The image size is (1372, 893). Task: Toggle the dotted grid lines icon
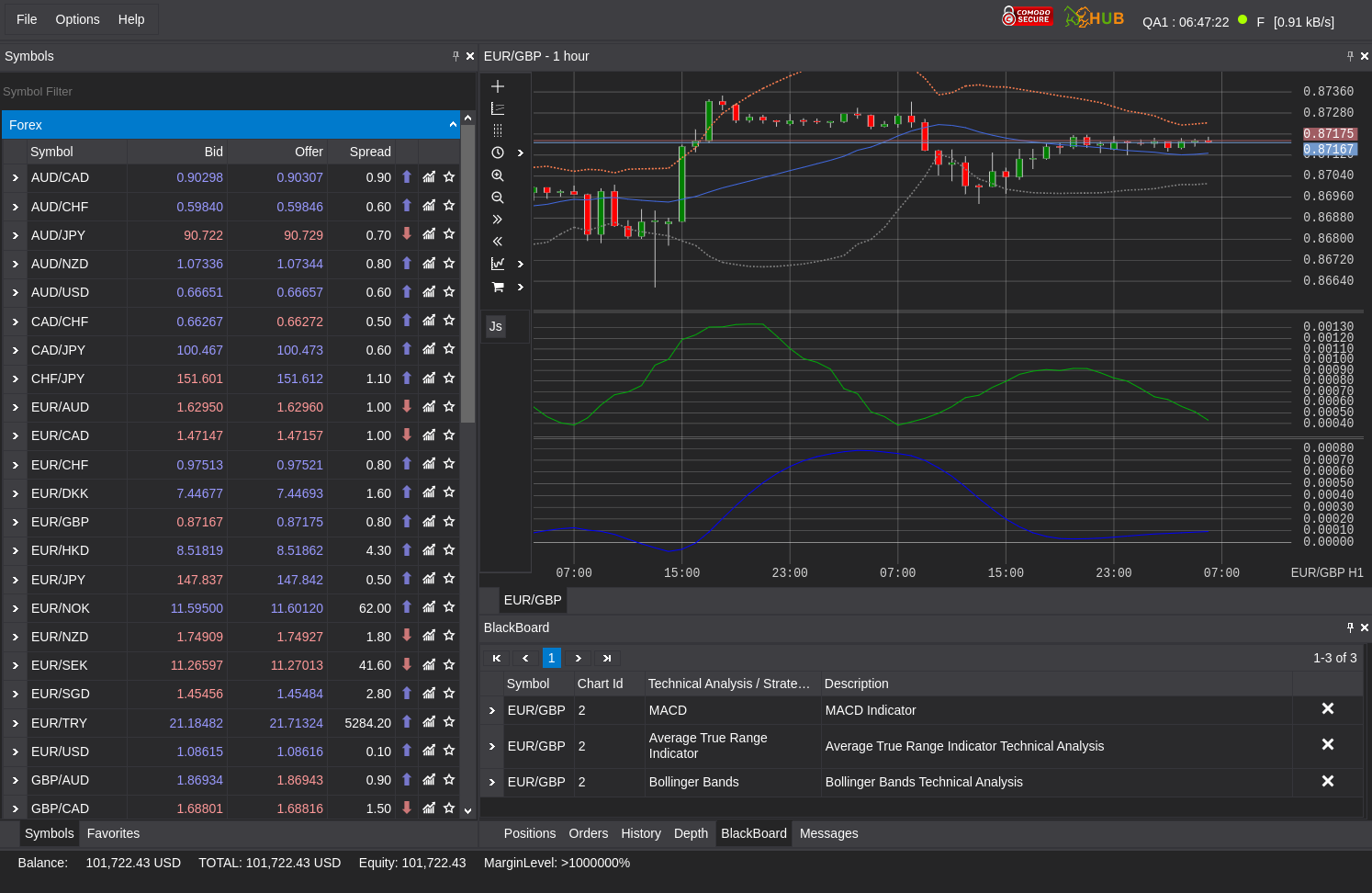(498, 130)
